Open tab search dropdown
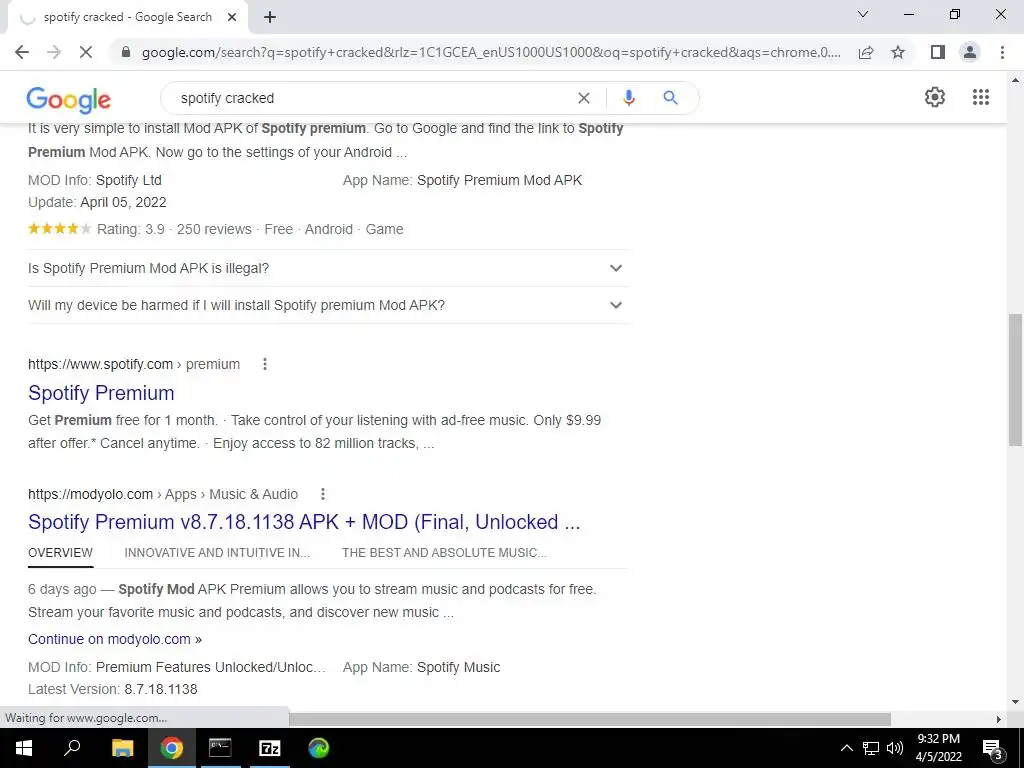1024x768 pixels. [x=863, y=14]
